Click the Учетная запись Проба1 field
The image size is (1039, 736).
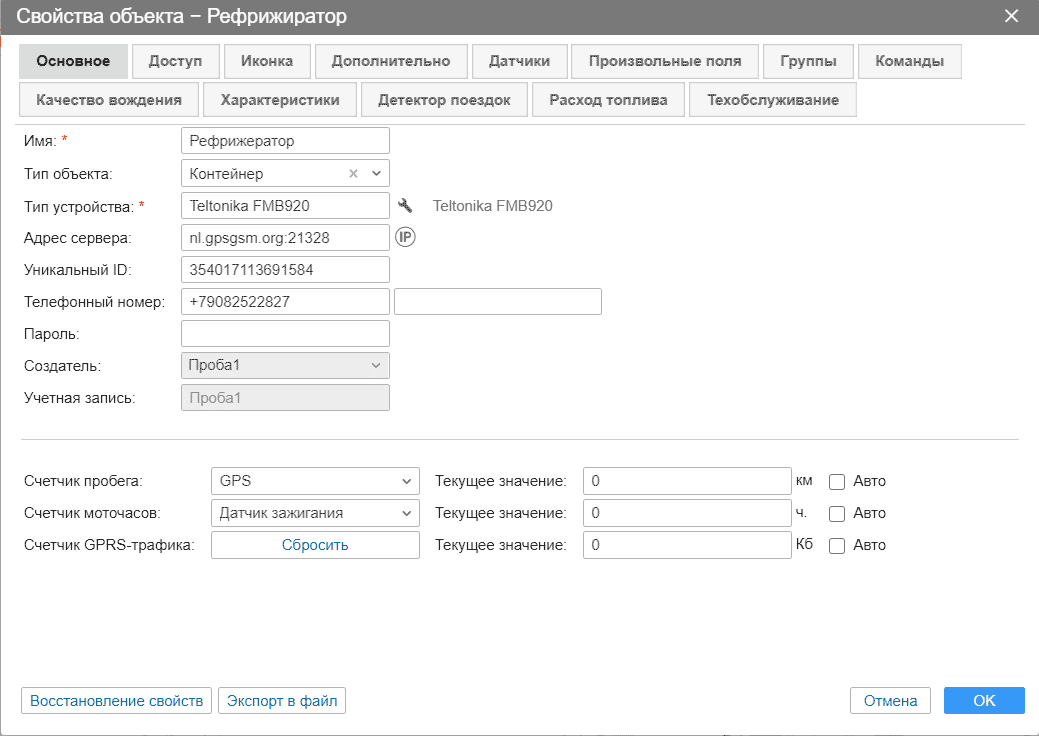tap(286, 397)
